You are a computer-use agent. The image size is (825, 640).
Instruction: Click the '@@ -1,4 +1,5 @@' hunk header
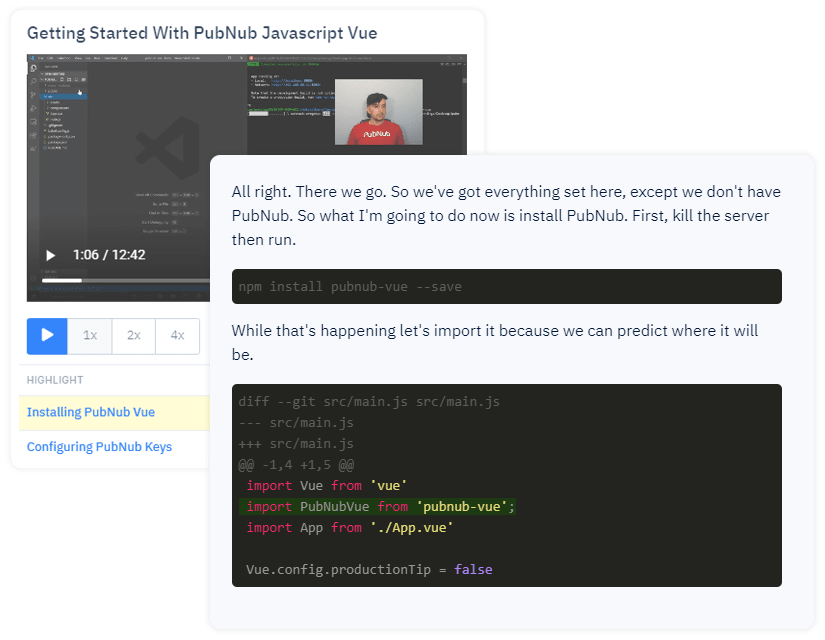click(296, 465)
